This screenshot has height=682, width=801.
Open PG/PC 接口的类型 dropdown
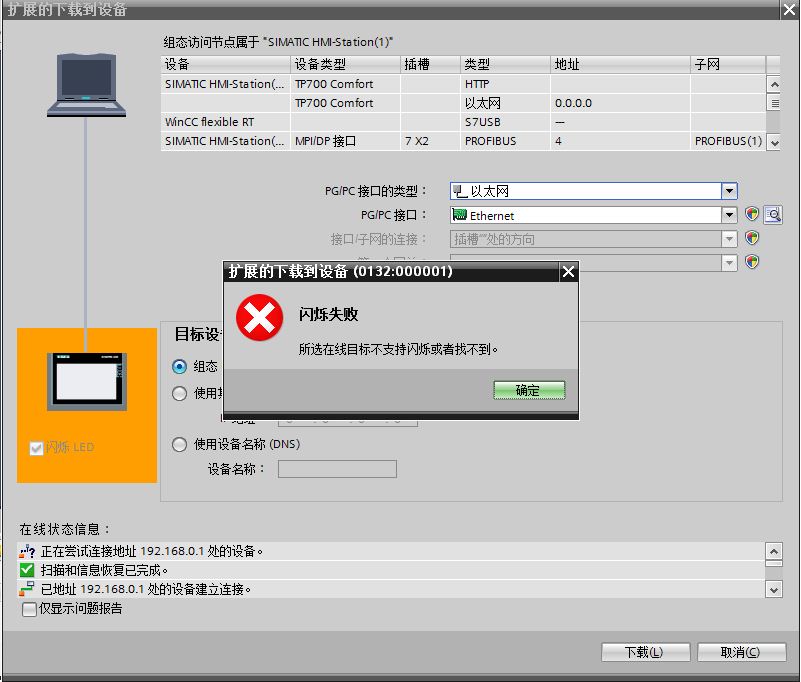tap(729, 191)
